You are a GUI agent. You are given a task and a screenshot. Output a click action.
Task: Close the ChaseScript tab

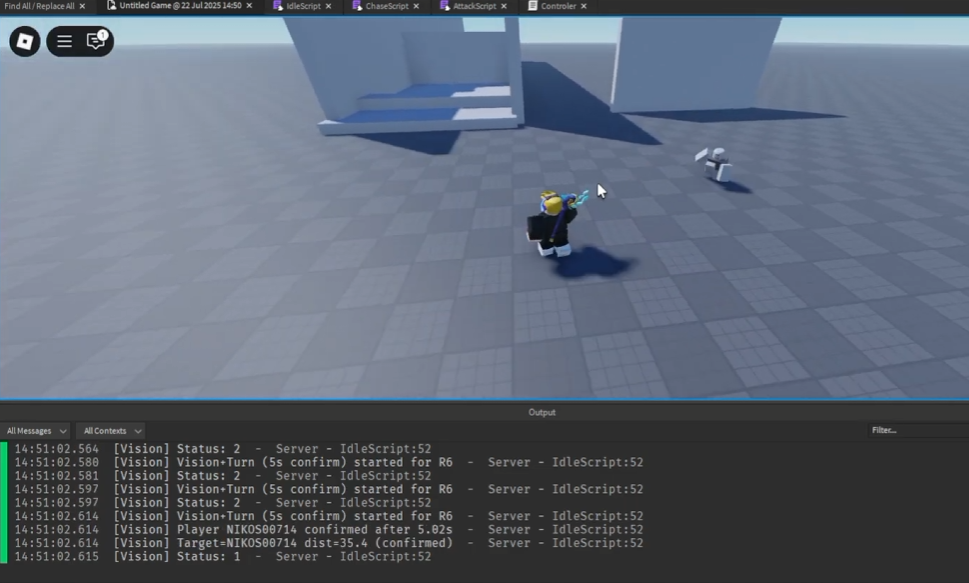pos(416,6)
